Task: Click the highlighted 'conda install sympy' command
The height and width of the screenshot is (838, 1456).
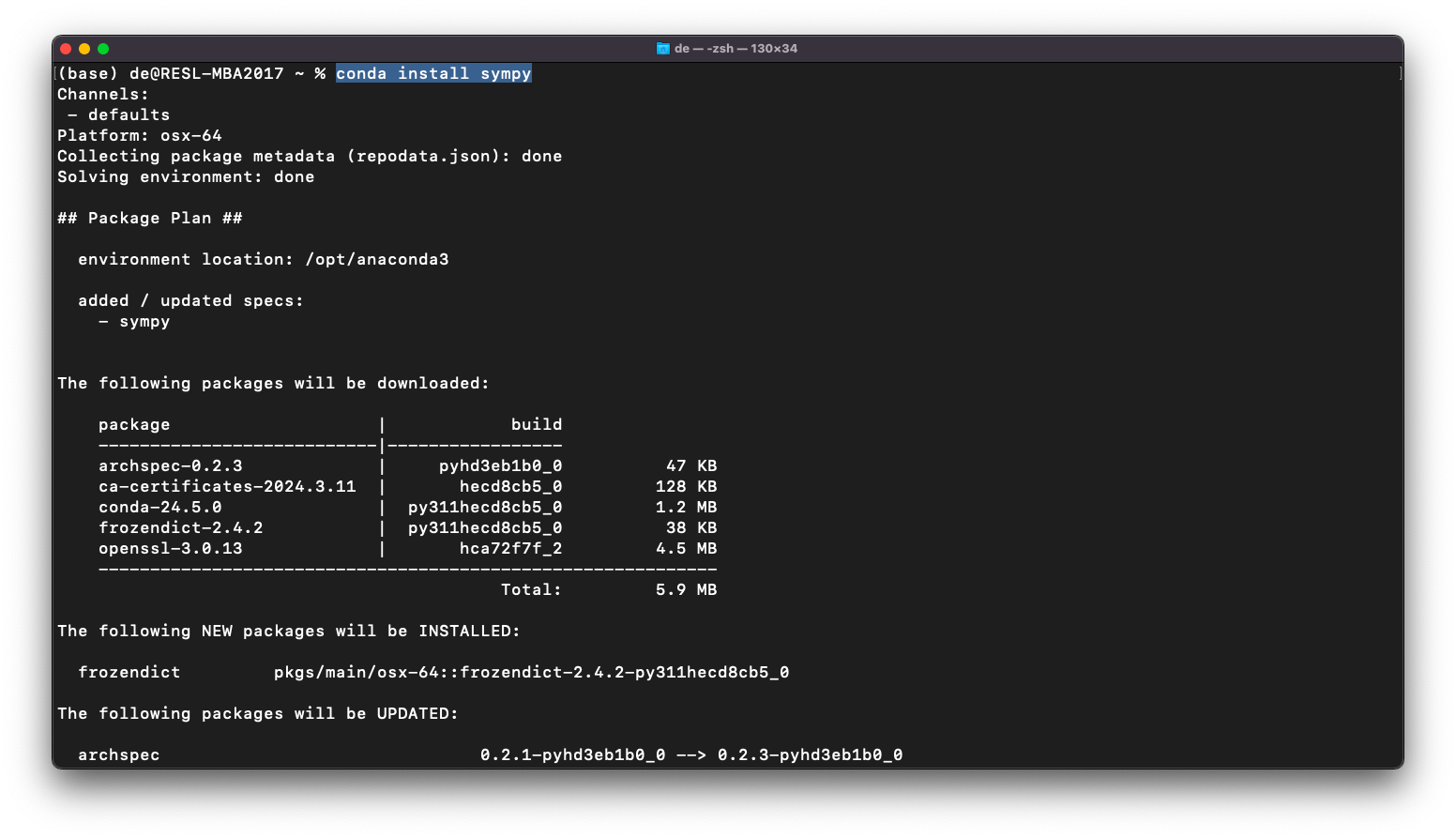Action: [x=433, y=73]
